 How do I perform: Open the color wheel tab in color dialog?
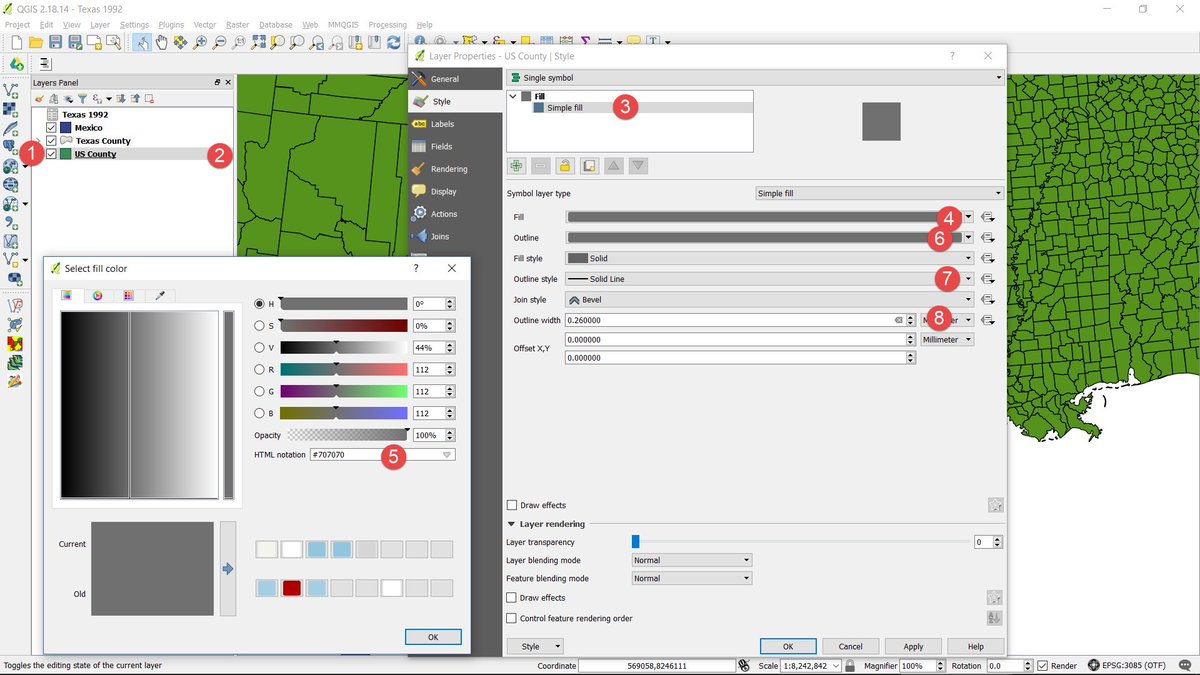(x=98, y=295)
